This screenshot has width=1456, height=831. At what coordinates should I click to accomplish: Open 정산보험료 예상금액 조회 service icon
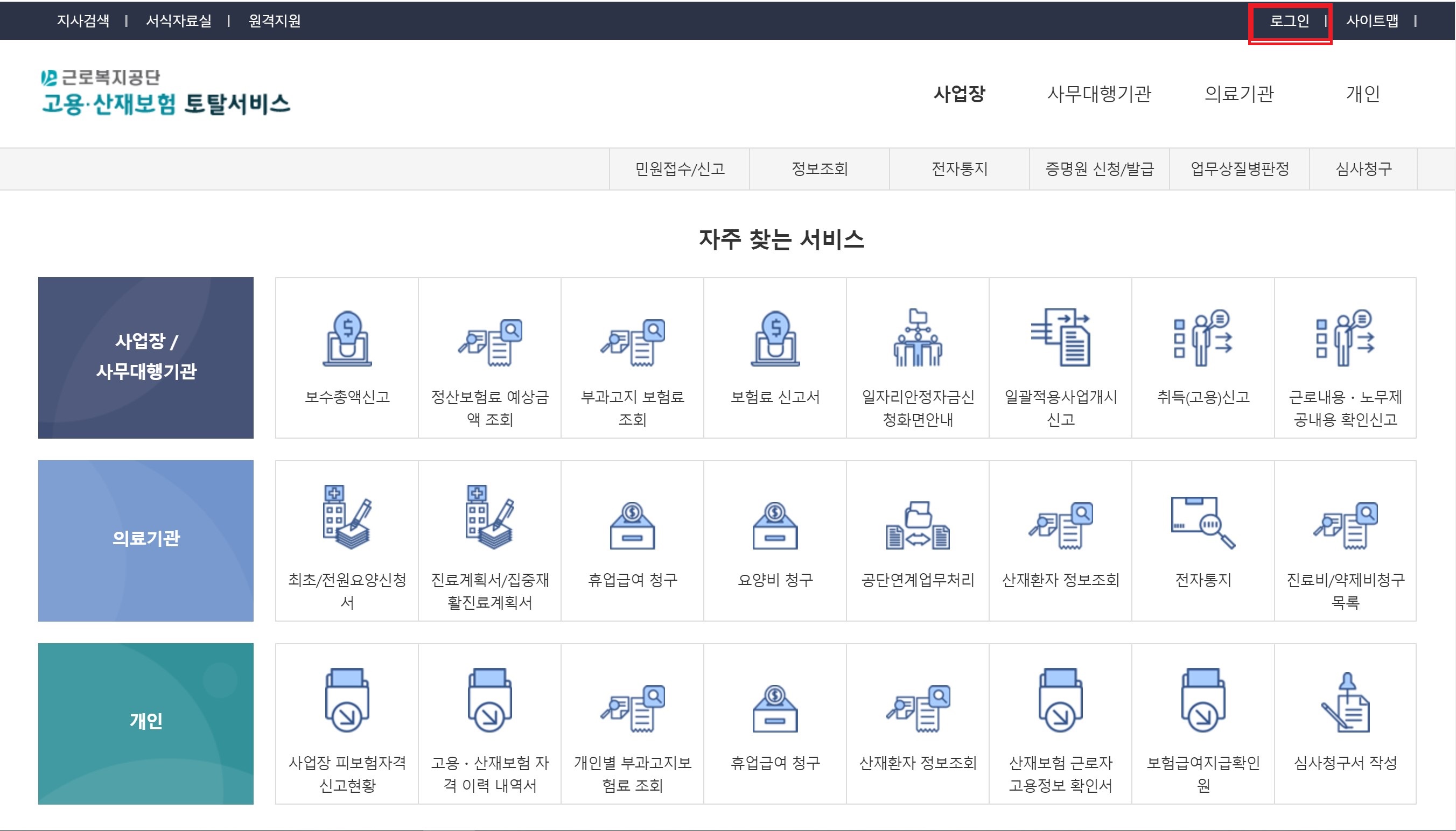pos(489,342)
